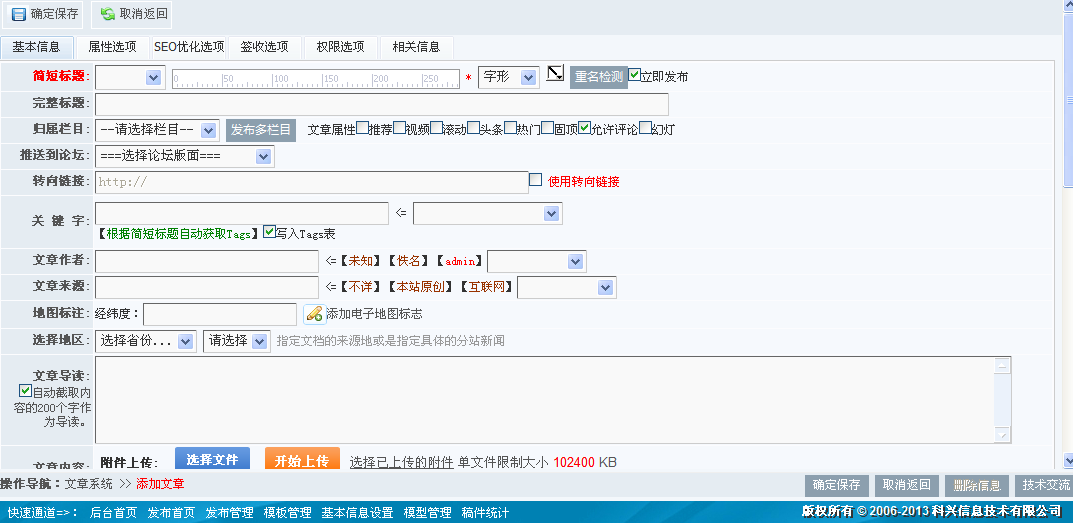Image resolution: width=1073 pixels, height=523 pixels.
Task: Open the 选择省份 province dropdown
Action: point(146,341)
